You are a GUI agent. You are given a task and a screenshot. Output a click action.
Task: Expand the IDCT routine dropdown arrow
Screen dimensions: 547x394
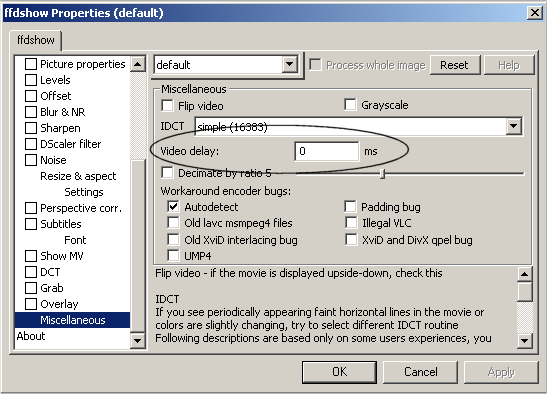[x=514, y=126]
